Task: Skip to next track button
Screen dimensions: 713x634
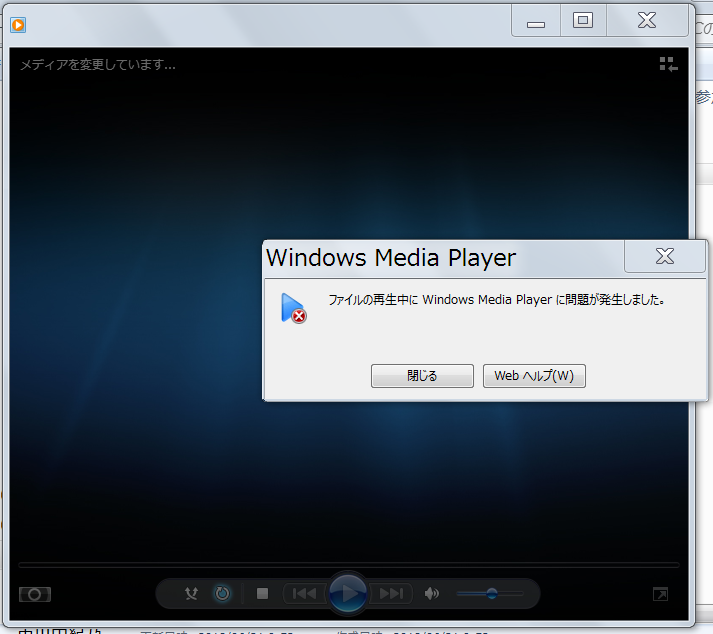Action: tap(391, 594)
